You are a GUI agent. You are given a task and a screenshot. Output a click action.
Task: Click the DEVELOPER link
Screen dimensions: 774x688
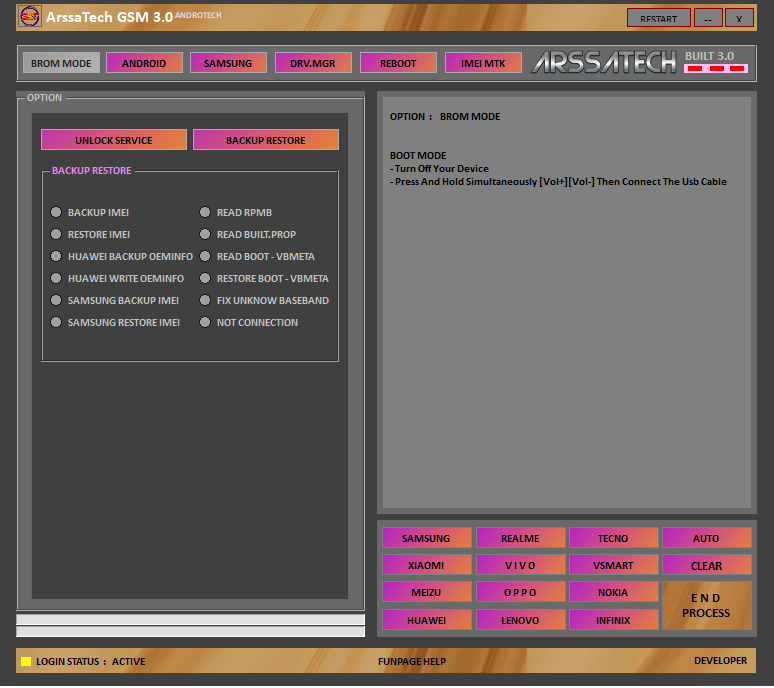coord(720,661)
